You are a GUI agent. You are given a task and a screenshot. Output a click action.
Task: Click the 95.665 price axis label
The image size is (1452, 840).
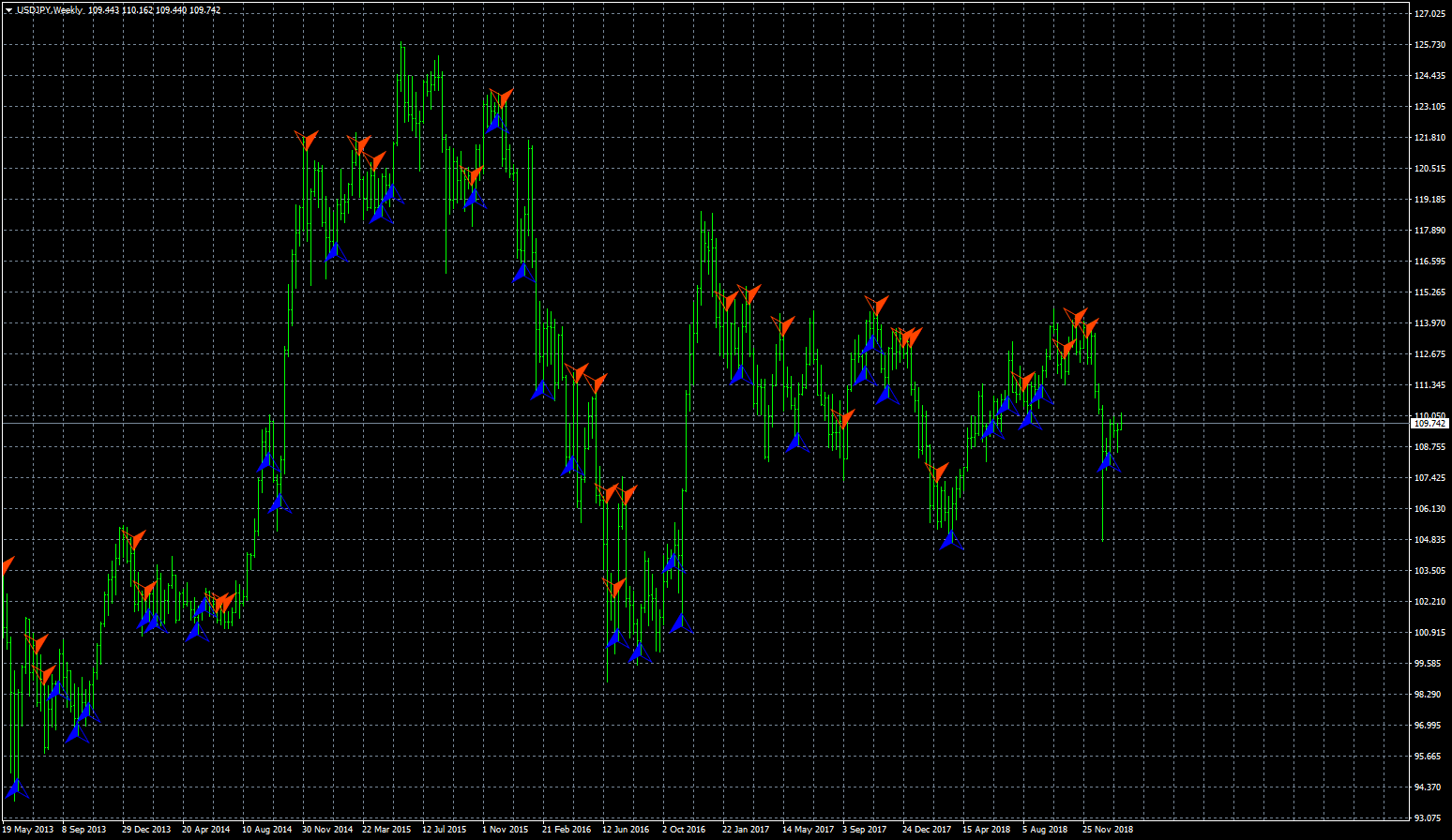(1427, 757)
